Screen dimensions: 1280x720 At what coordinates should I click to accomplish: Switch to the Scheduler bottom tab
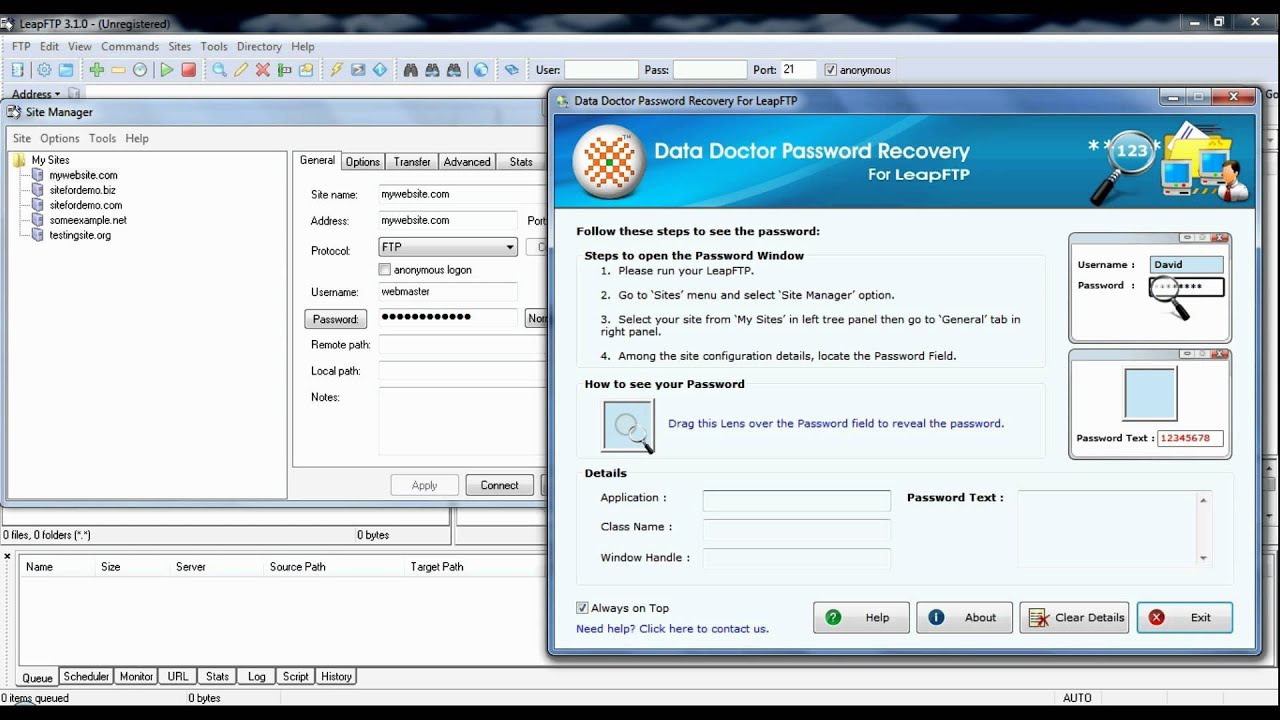[x=86, y=677]
